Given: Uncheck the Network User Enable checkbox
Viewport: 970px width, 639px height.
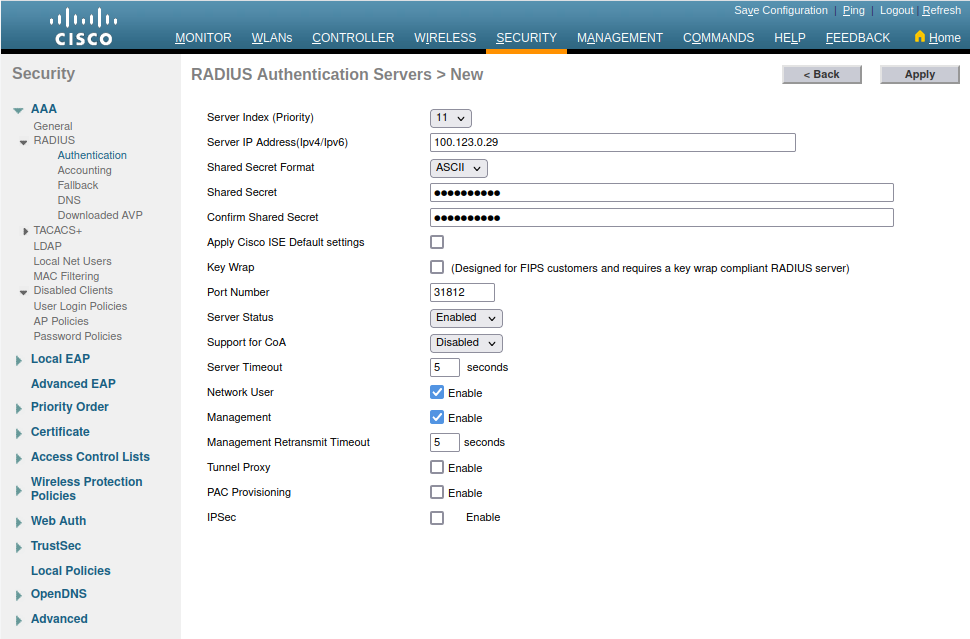Looking at the screenshot, I should [437, 392].
